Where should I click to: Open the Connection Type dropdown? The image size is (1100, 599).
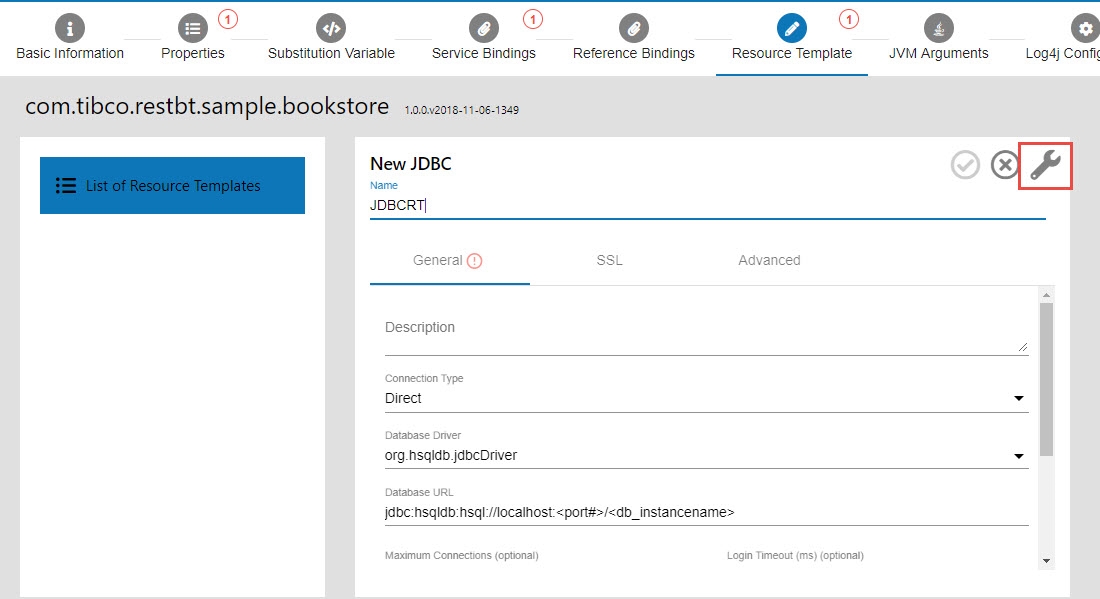(x=706, y=398)
